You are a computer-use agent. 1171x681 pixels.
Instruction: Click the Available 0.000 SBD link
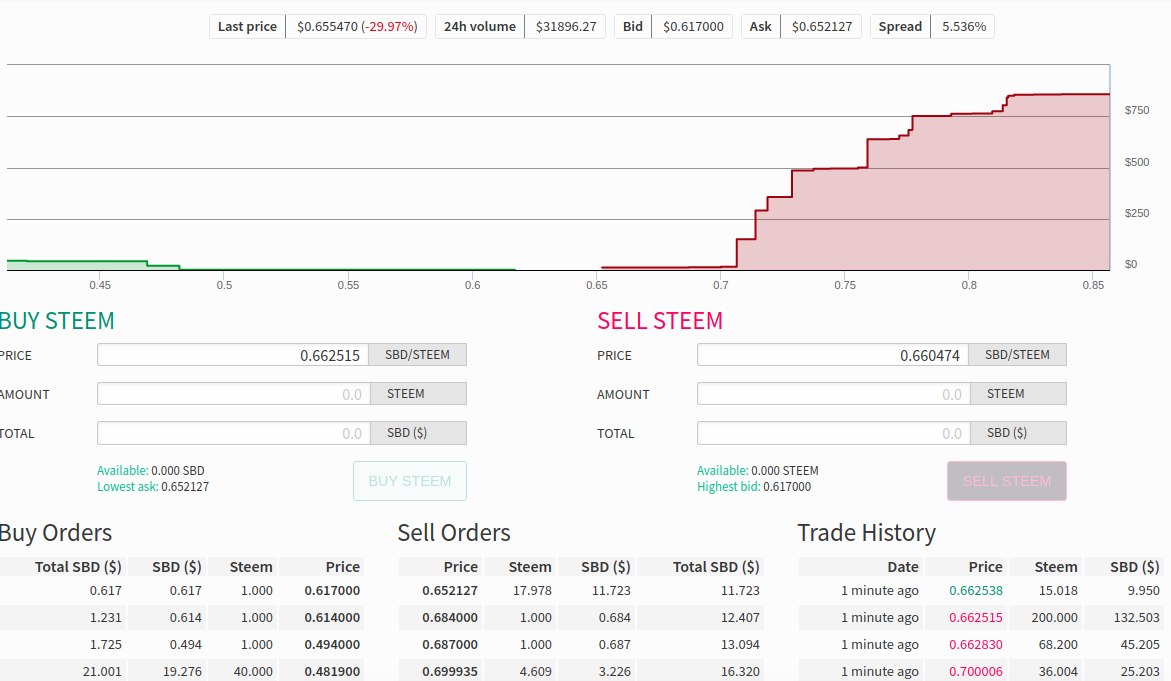click(151, 470)
